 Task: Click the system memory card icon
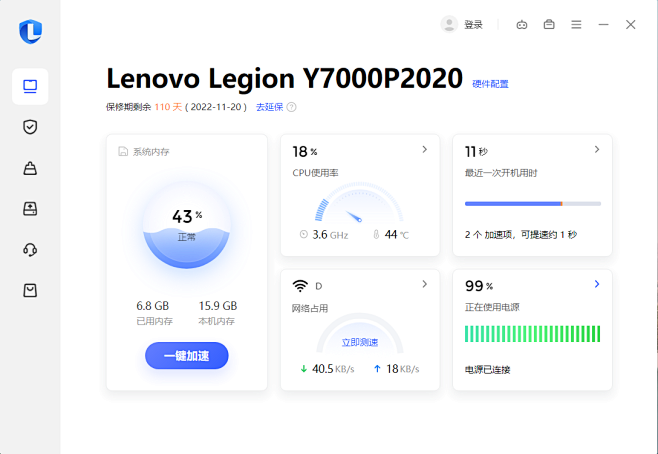pos(123,151)
